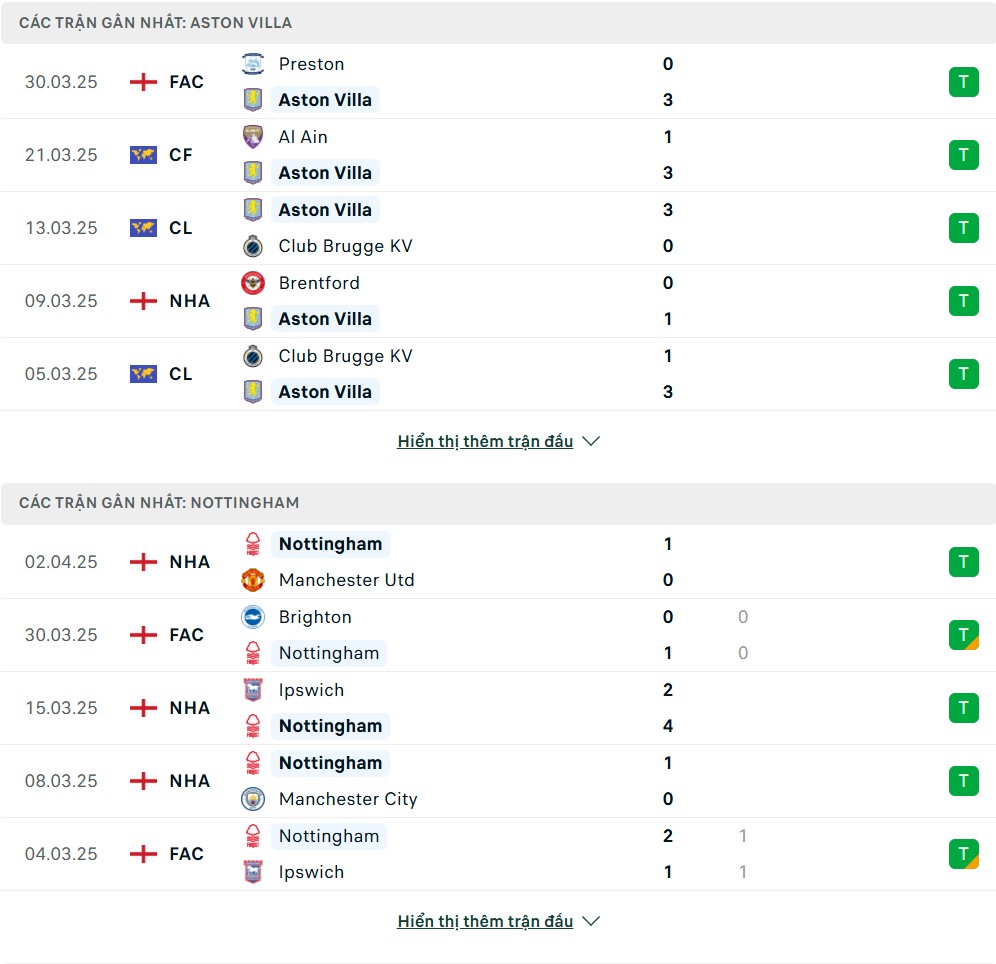
Task: Click the world flag icon beside CF
Action: point(143,155)
